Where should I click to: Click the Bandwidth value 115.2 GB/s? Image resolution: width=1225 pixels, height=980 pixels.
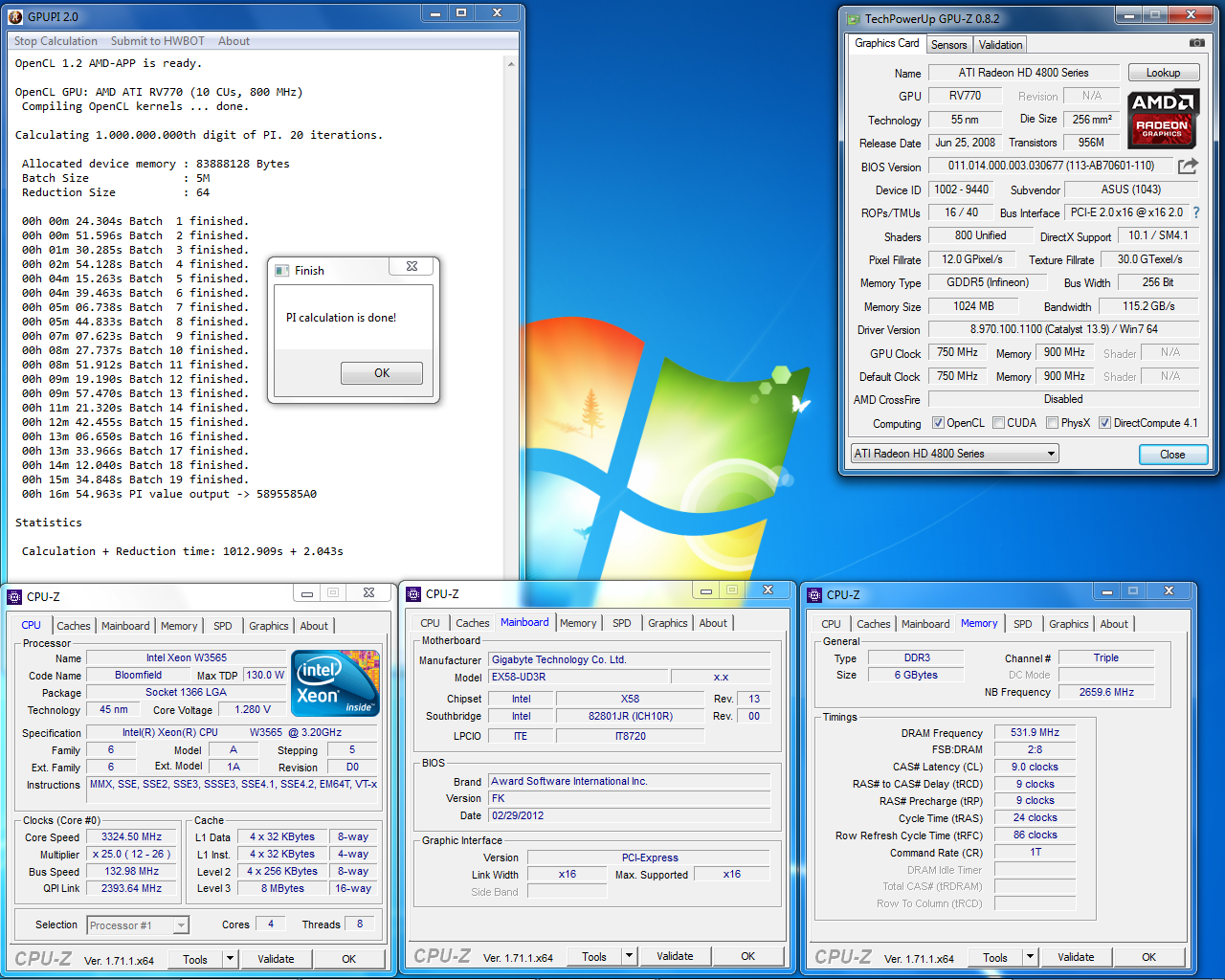coord(1147,306)
